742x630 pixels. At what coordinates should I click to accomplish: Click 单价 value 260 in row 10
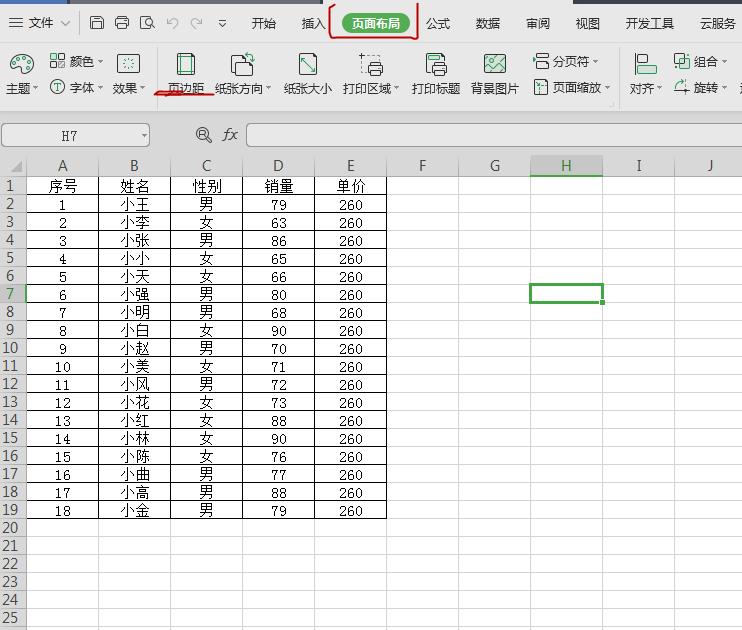351,348
